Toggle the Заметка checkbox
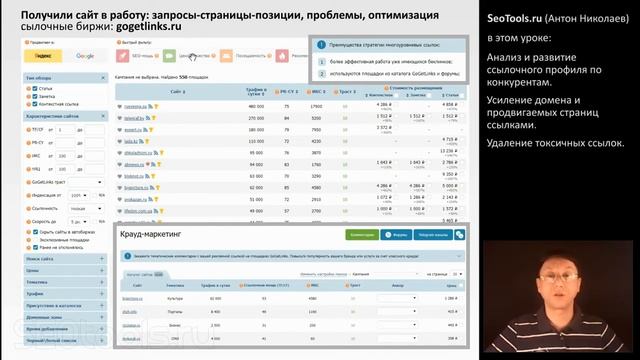The height and width of the screenshot is (360, 640). point(35,96)
